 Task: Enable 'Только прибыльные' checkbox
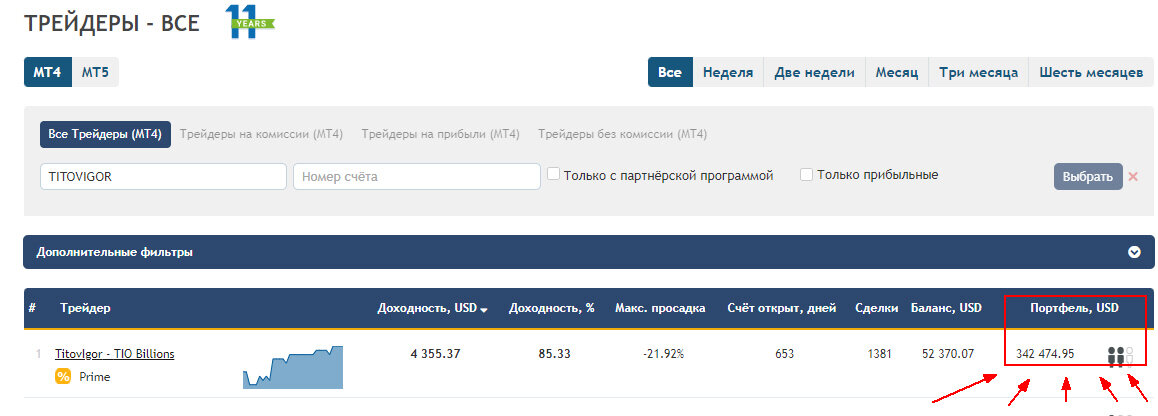[x=806, y=175]
